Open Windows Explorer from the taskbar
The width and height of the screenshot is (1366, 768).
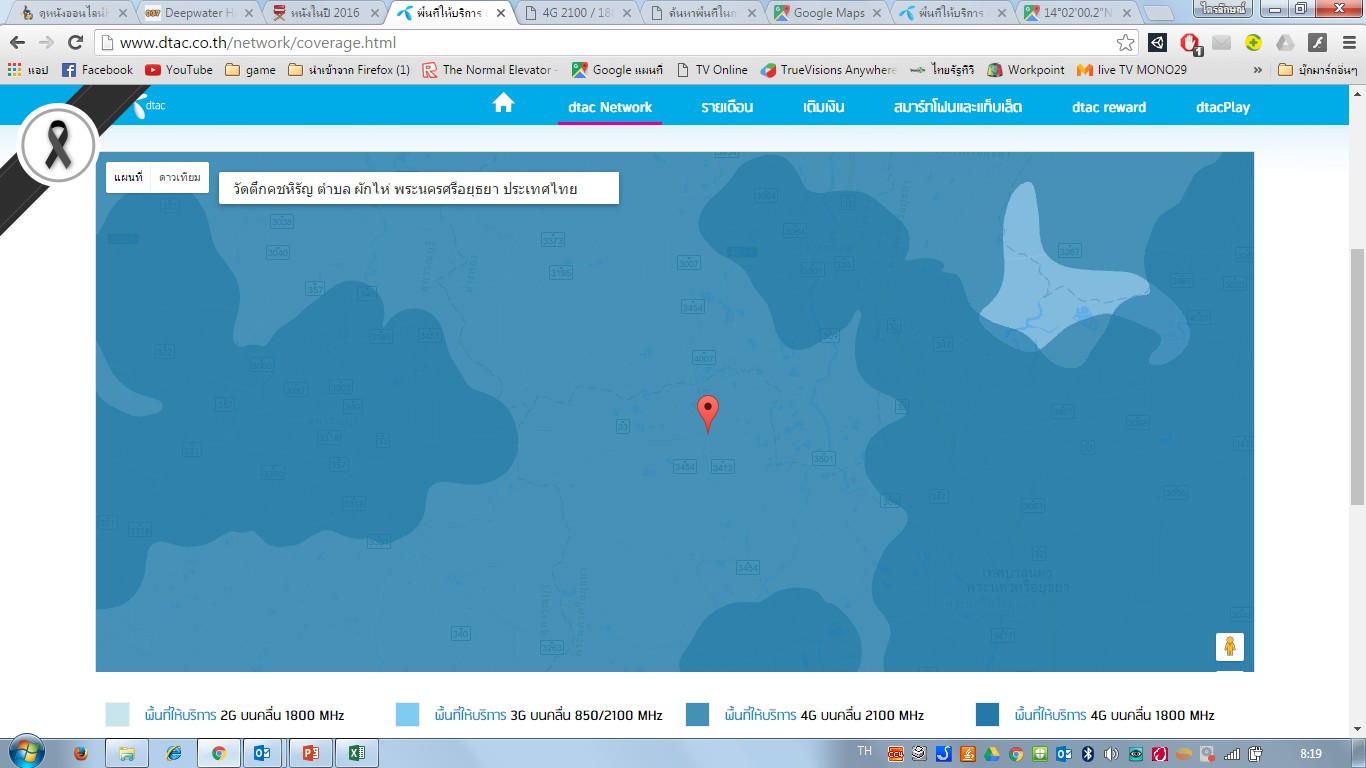click(126, 753)
